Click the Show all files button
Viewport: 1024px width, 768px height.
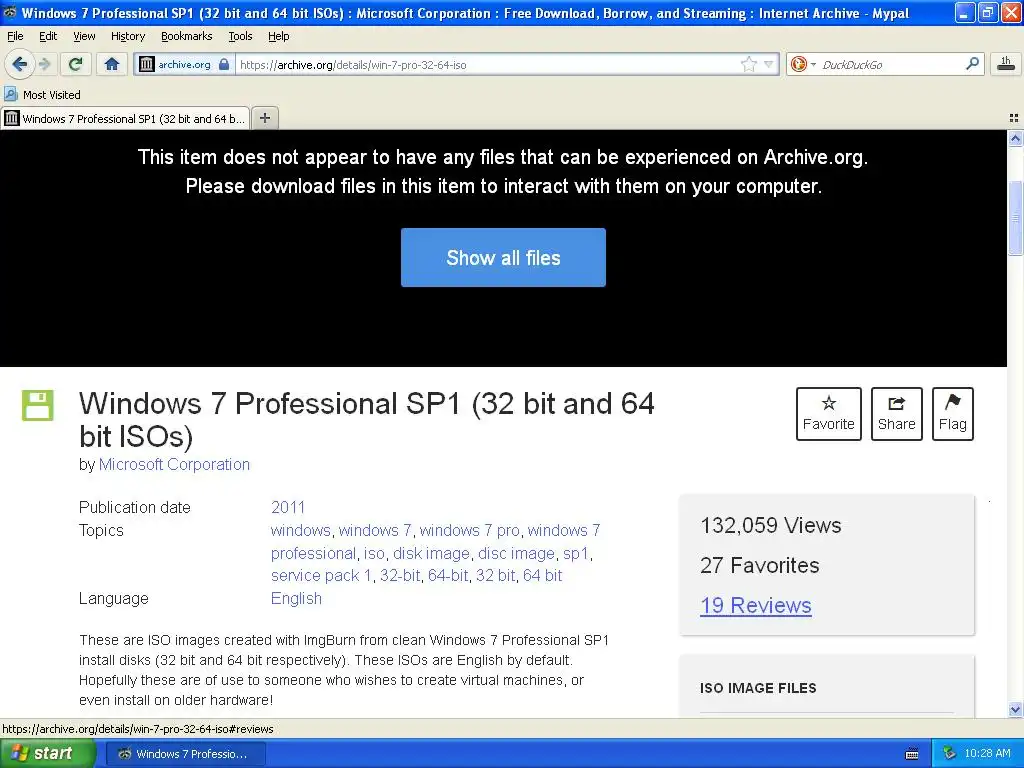(x=504, y=257)
